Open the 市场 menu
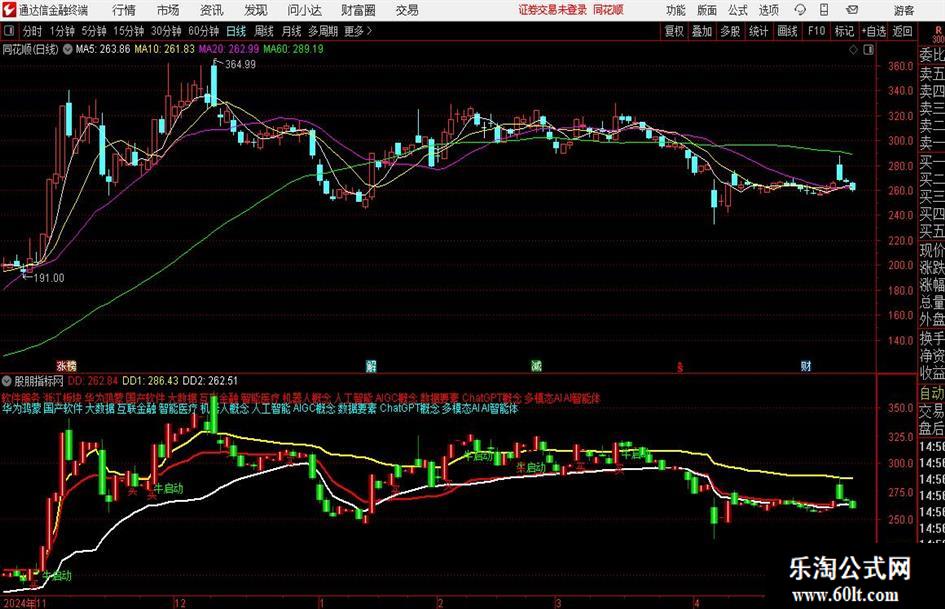This screenshot has height=609, width=945. (168, 10)
